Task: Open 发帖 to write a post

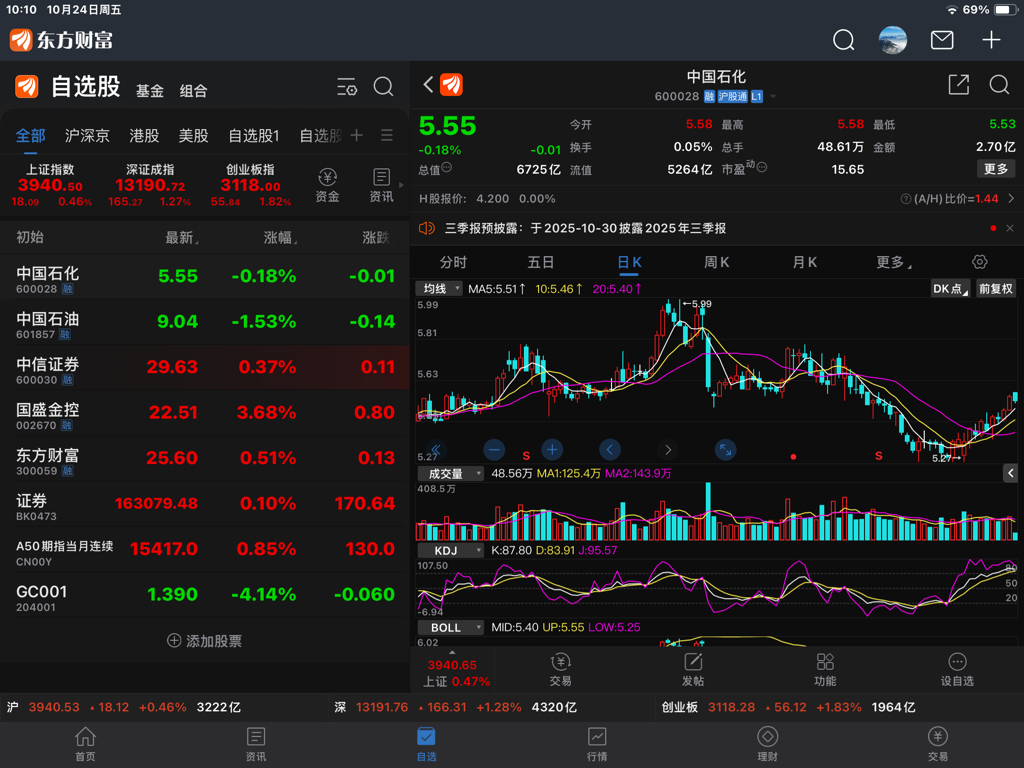Action: pos(693,669)
